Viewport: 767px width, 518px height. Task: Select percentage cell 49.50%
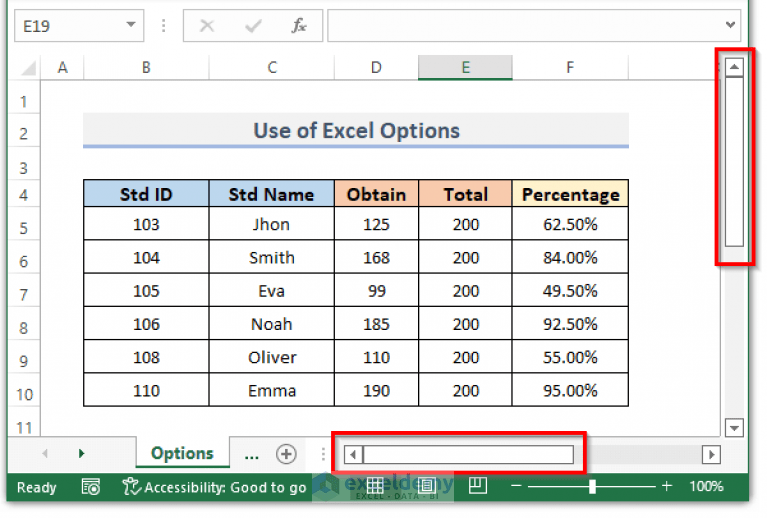tap(572, 292)
